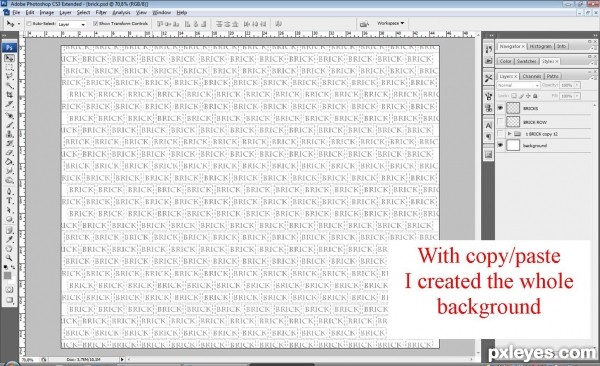Select the BRICKS layer thumbnail
This screenshot has width=600, height=366.
click(x=513, y=108)
